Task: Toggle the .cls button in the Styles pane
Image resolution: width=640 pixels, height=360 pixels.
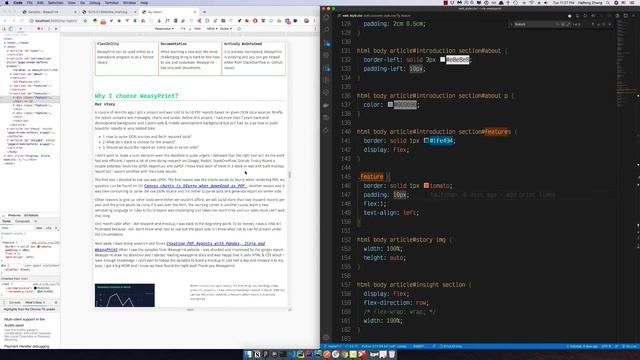Action: [49, 228]
